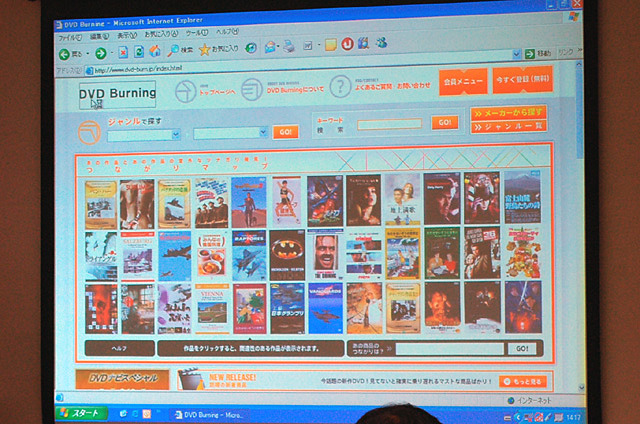
Task: Open the Favorites (お気に入り) menu
Action: pyautogui.click(x=161, y=34)
